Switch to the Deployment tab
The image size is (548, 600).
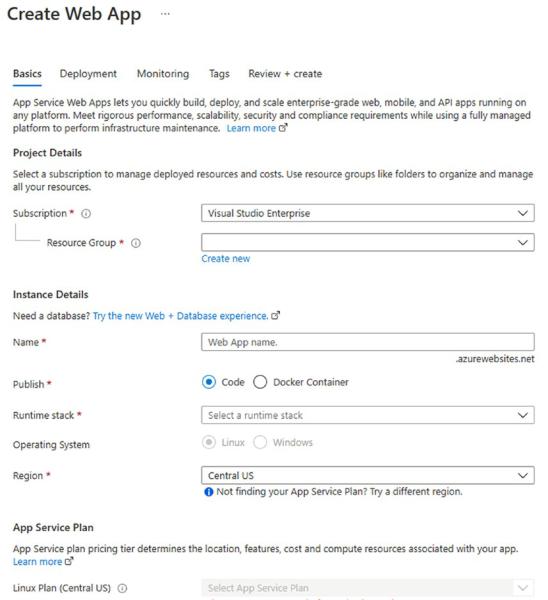pos(88,74)
